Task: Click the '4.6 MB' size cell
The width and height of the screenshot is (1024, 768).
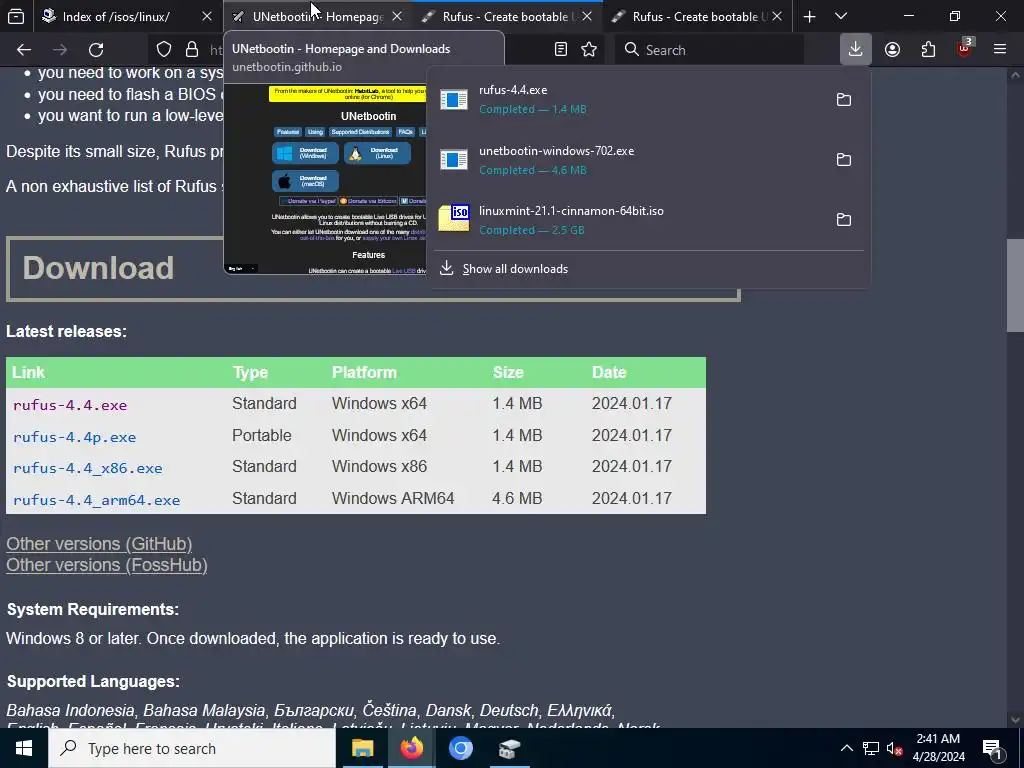Action: pyautogui.click(x=517, y=498)
